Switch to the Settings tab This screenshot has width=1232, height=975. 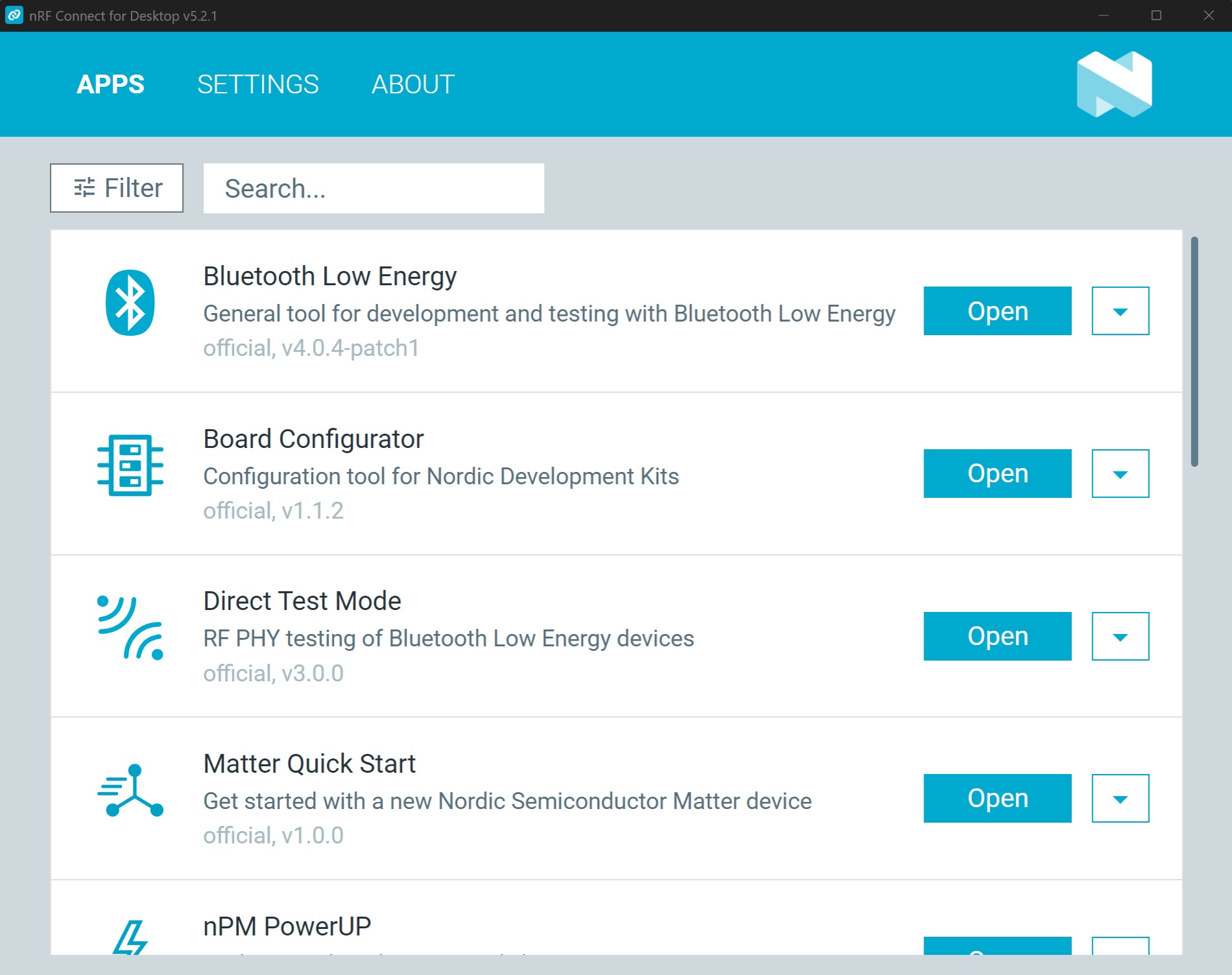pos(257,84)
